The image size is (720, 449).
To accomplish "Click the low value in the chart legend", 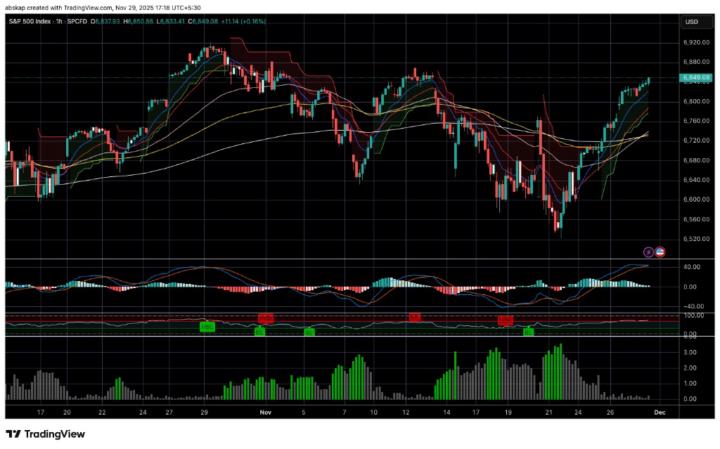I will click(x=170, y=21).
